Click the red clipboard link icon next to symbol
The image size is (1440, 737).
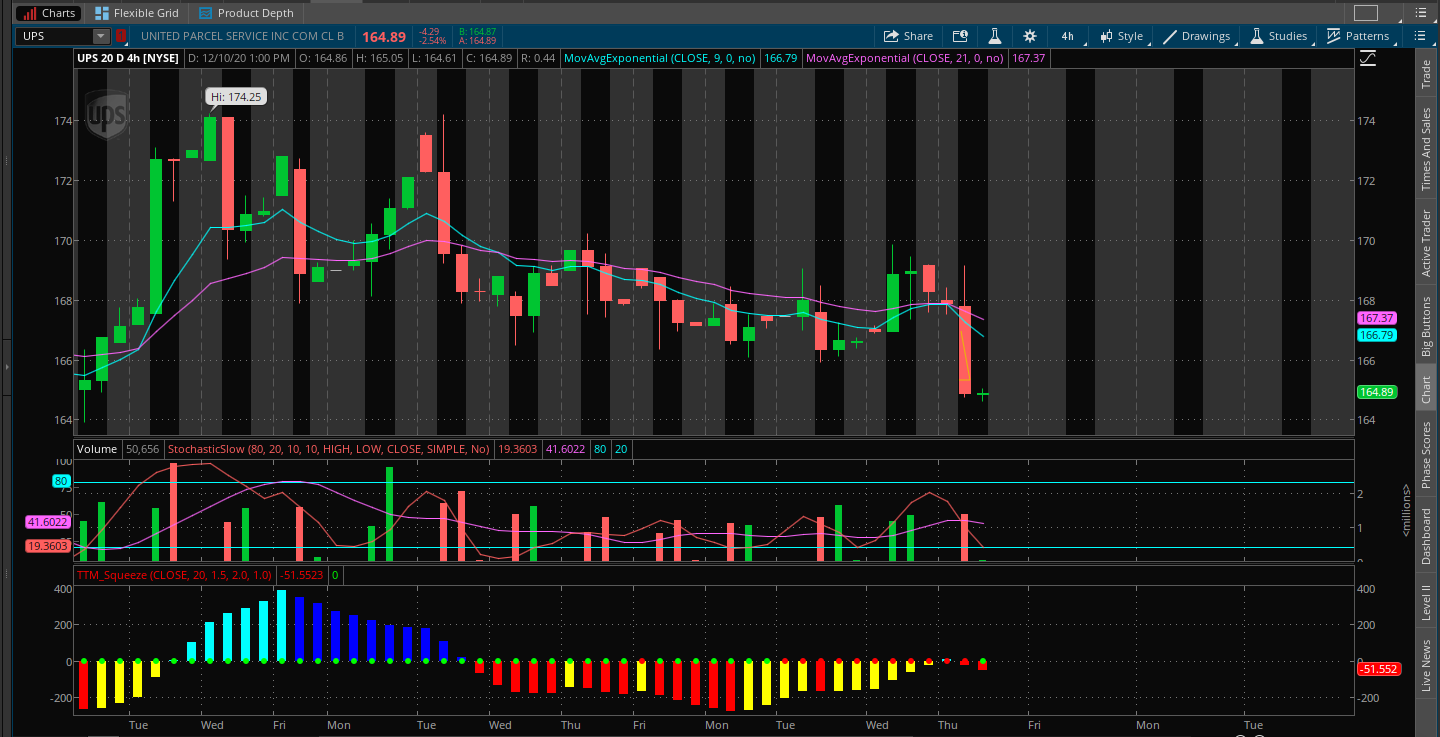[x=121, y=36]
